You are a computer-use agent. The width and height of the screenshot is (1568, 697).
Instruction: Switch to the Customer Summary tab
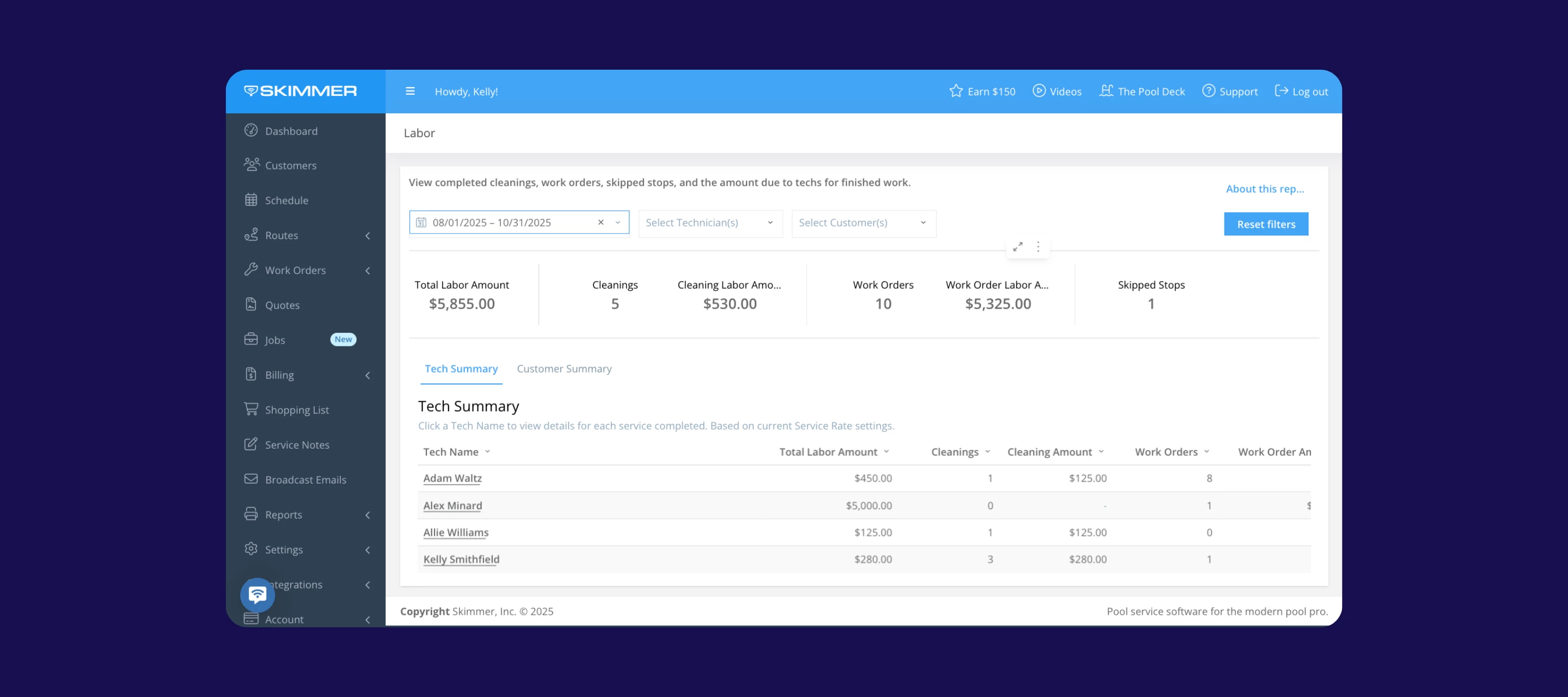pyautogui.click(x=563, y=369)
